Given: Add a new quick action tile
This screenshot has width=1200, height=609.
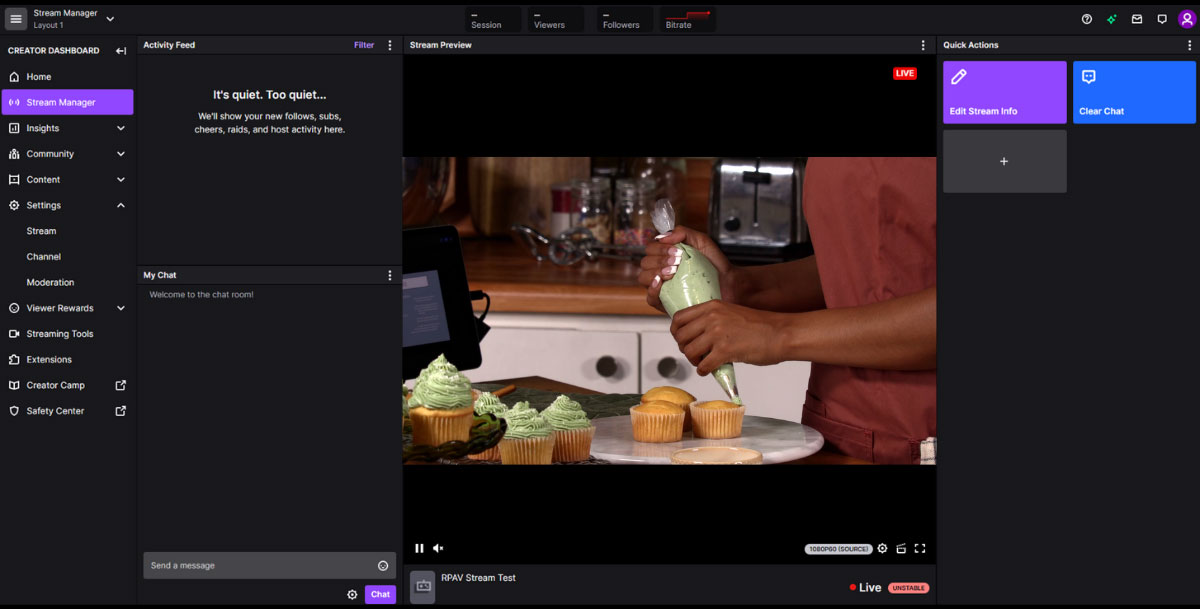Looking at the screenshot, I should (x=1004, y=161).
